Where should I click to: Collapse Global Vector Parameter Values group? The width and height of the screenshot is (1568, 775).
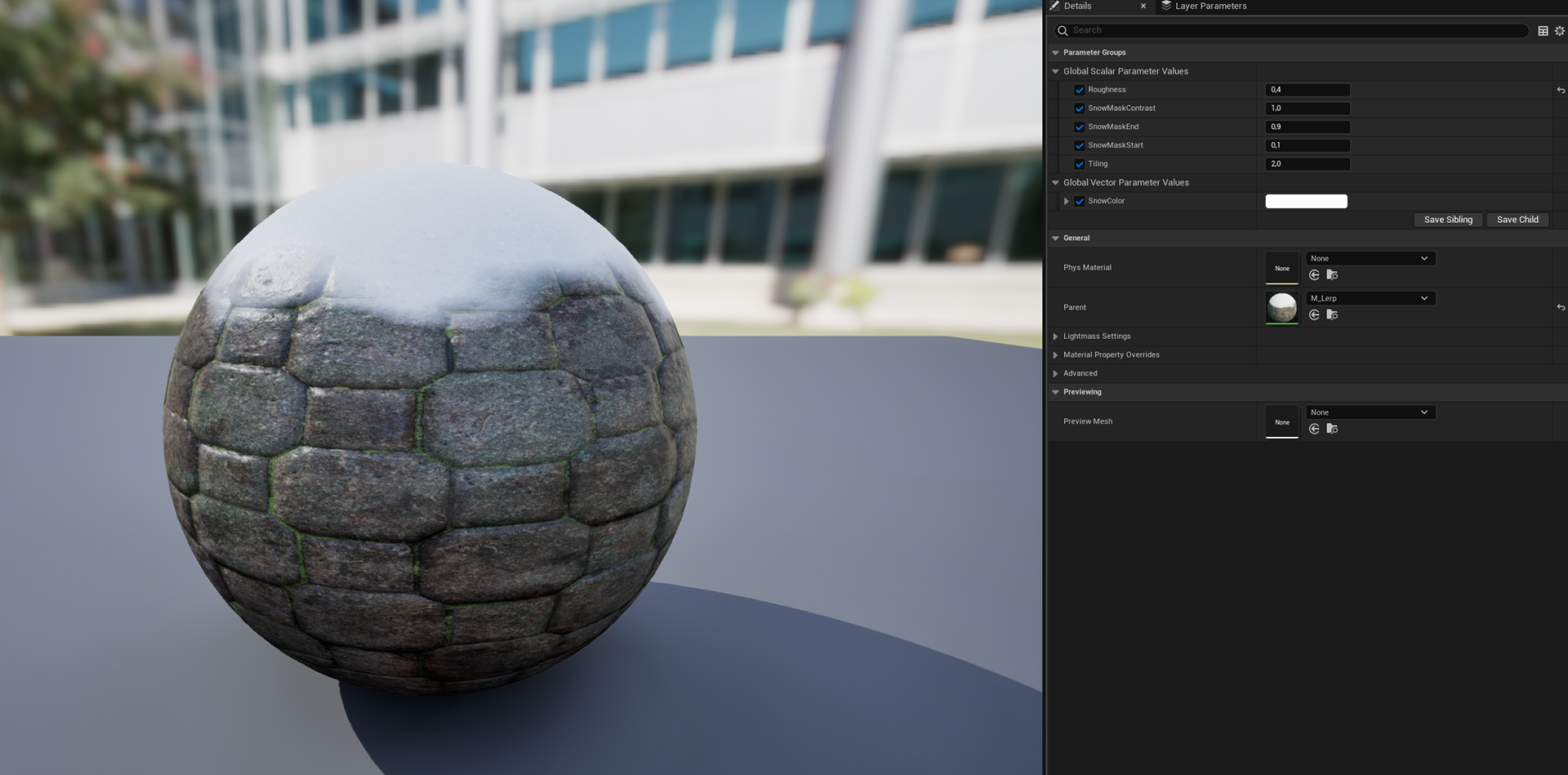click(x=1055, y=182)
